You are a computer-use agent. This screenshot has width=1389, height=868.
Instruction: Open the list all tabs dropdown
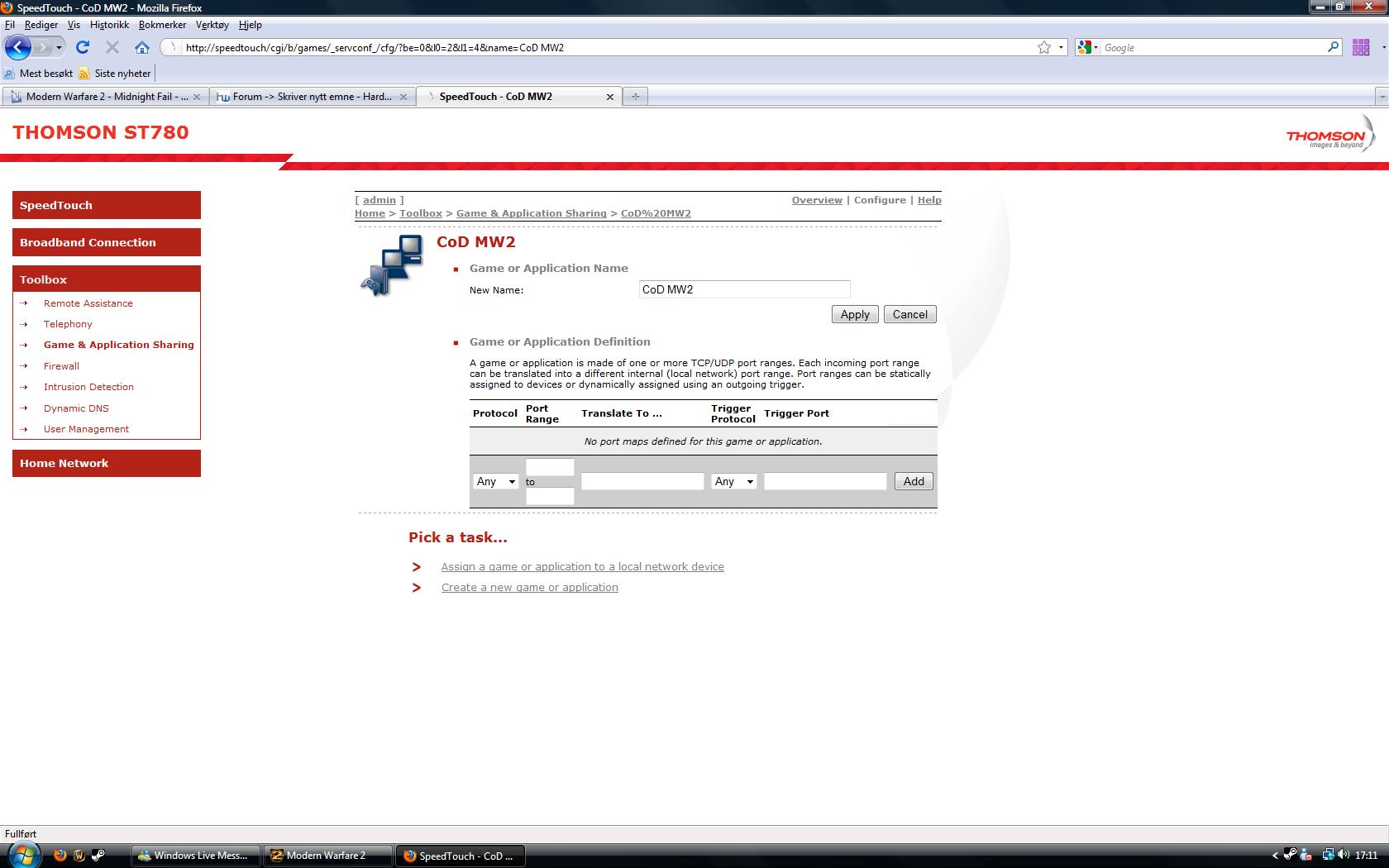pyautogui.click(x=1382, y=97)
